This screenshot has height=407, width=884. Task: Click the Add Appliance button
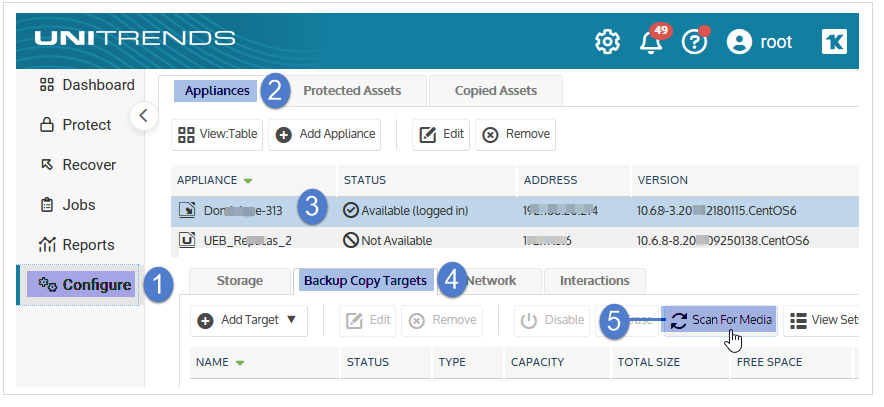[x=325, y=135]
